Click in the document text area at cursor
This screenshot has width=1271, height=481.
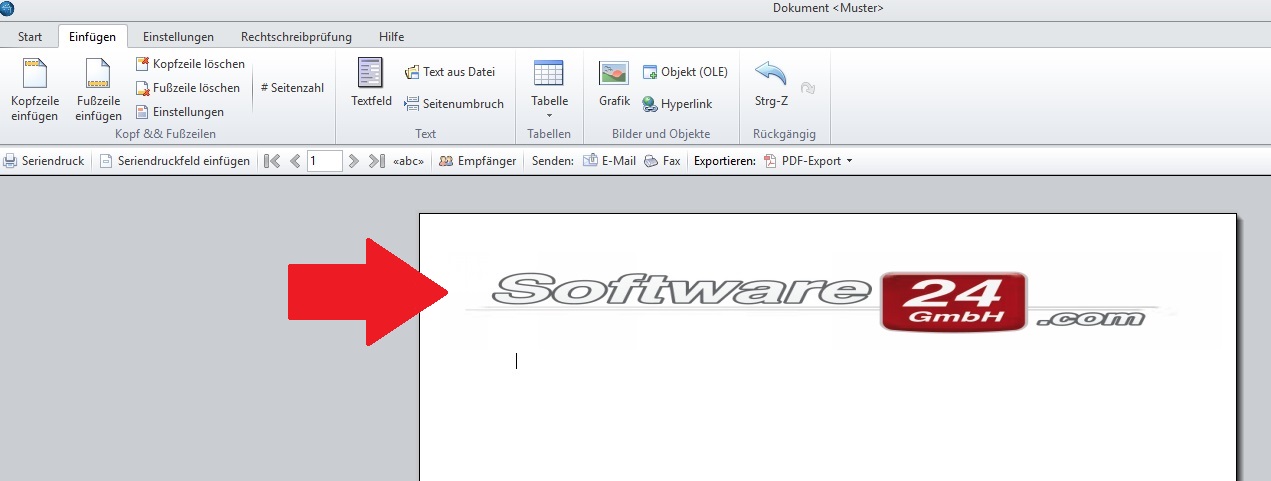point(517,361)
